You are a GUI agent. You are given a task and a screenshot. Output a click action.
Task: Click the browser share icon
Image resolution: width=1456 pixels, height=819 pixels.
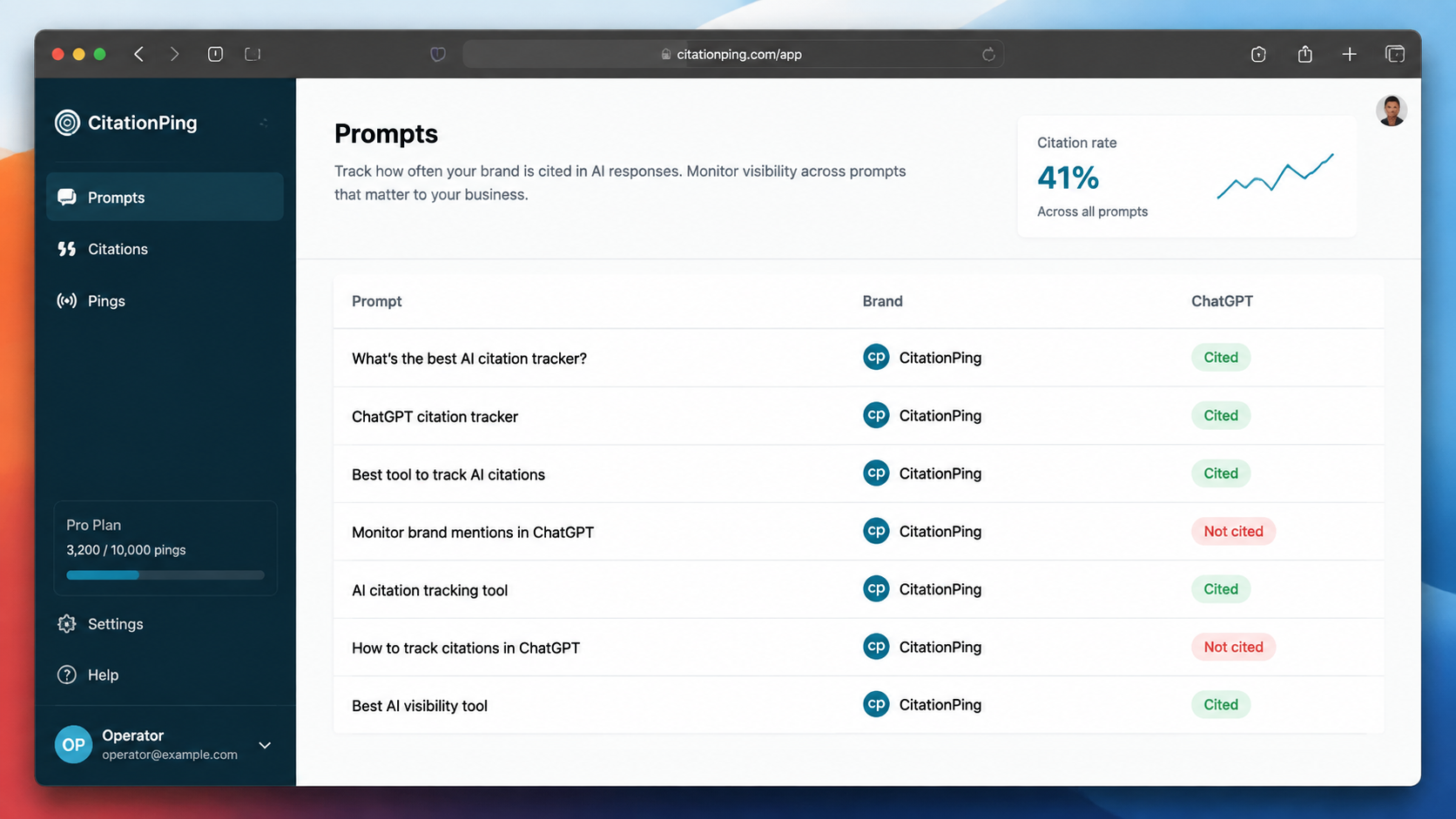(1304, 54)
